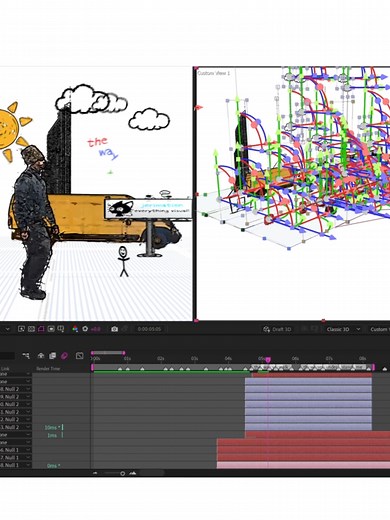
Task: Click the current time indicator playhead
Action: click(x=268, y=359)
